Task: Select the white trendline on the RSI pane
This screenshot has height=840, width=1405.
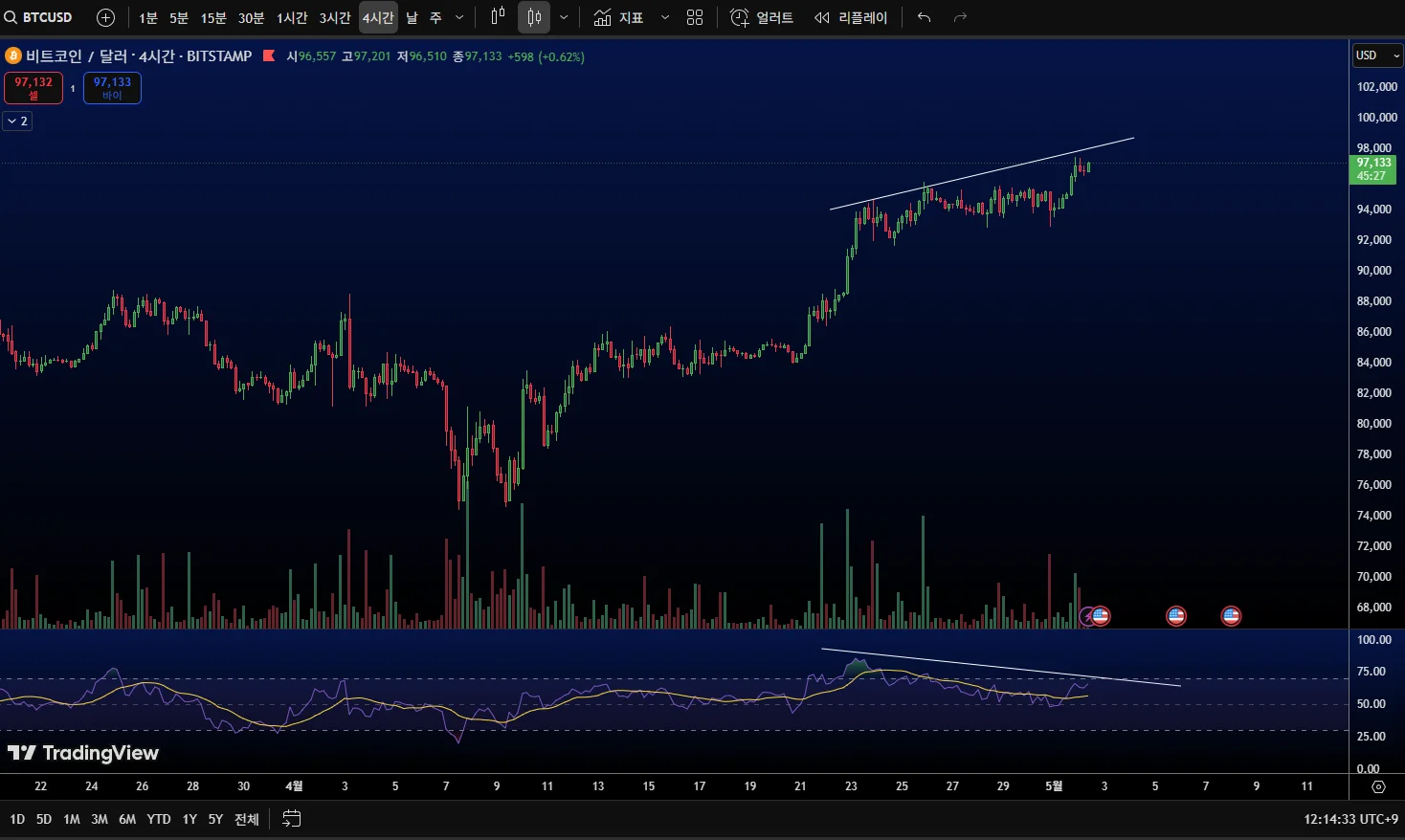Action: click(x=1001, y=668)
